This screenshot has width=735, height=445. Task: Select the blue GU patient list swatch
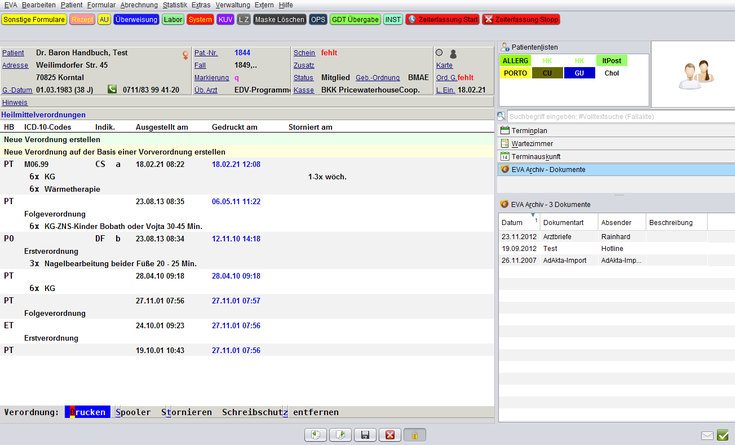click(579, 73)
